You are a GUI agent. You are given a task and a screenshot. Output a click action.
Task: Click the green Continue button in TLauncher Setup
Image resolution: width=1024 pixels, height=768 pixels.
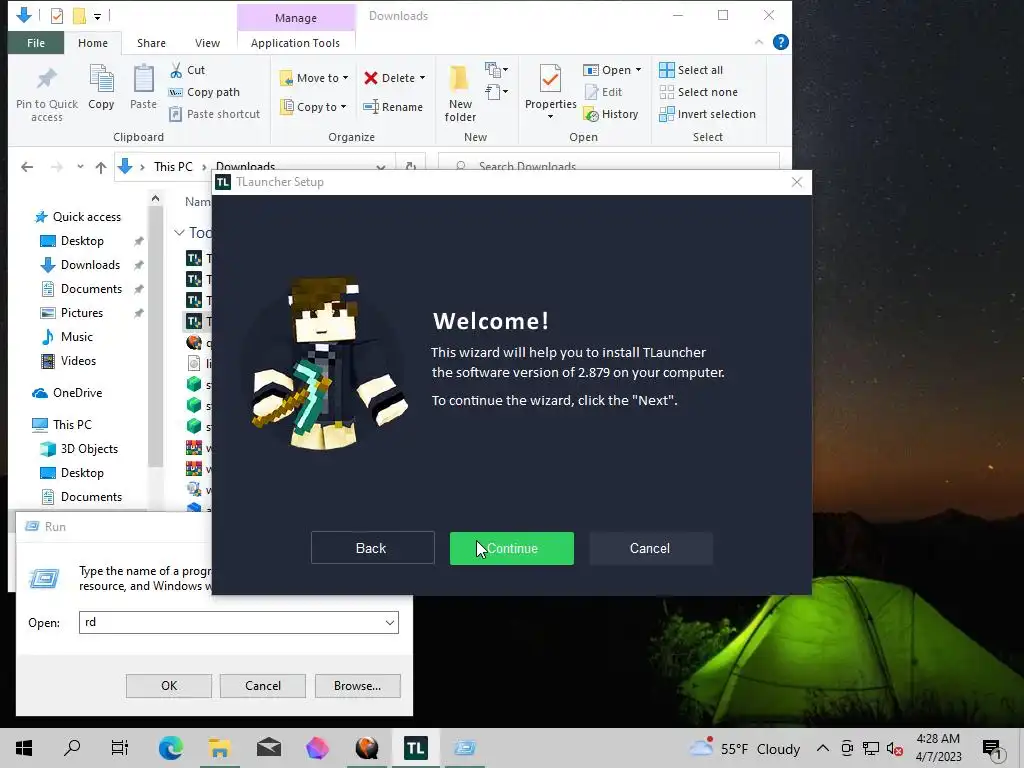click(x=511, y=548)
